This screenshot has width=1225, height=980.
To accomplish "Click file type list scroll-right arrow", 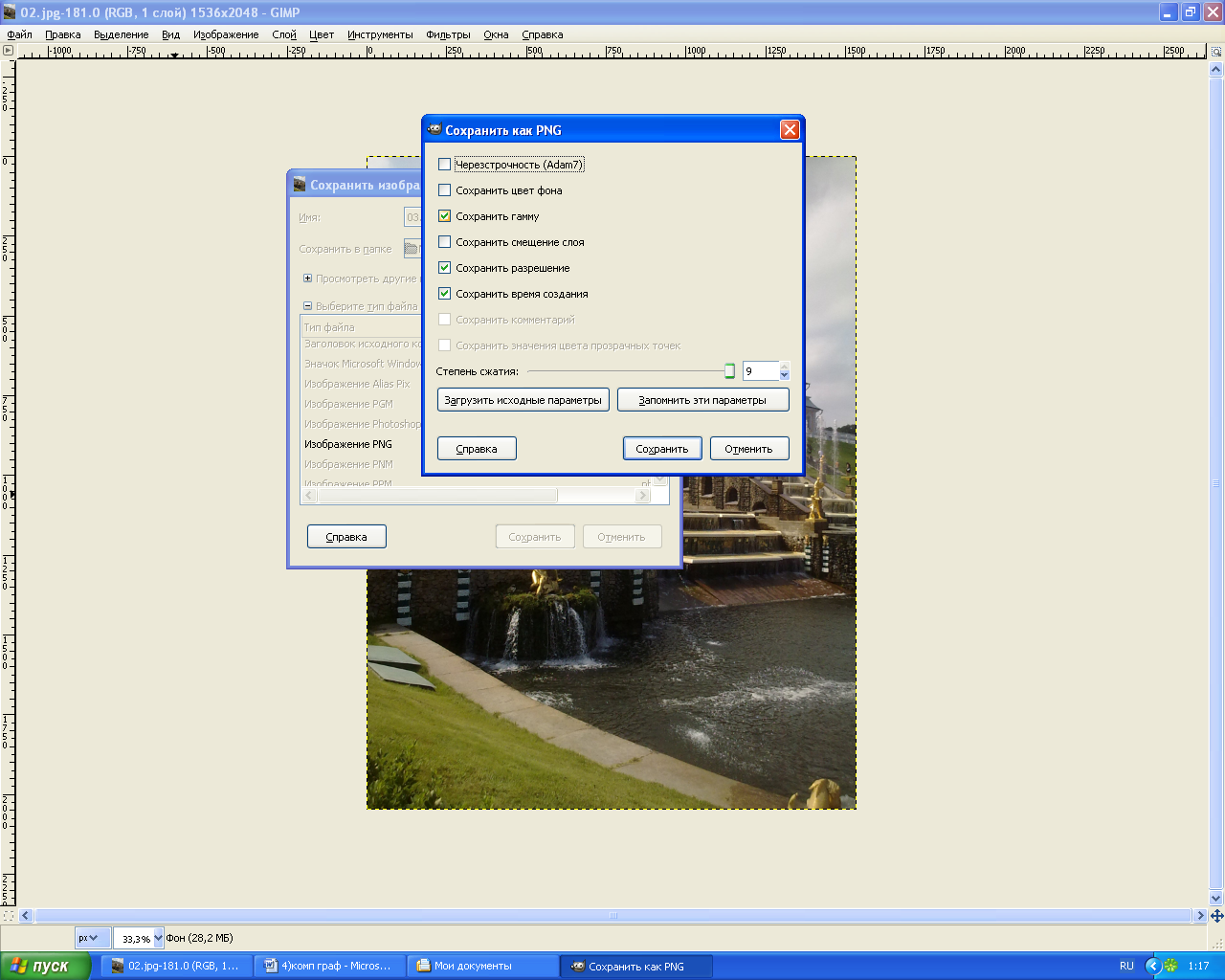I will point(642,495).
